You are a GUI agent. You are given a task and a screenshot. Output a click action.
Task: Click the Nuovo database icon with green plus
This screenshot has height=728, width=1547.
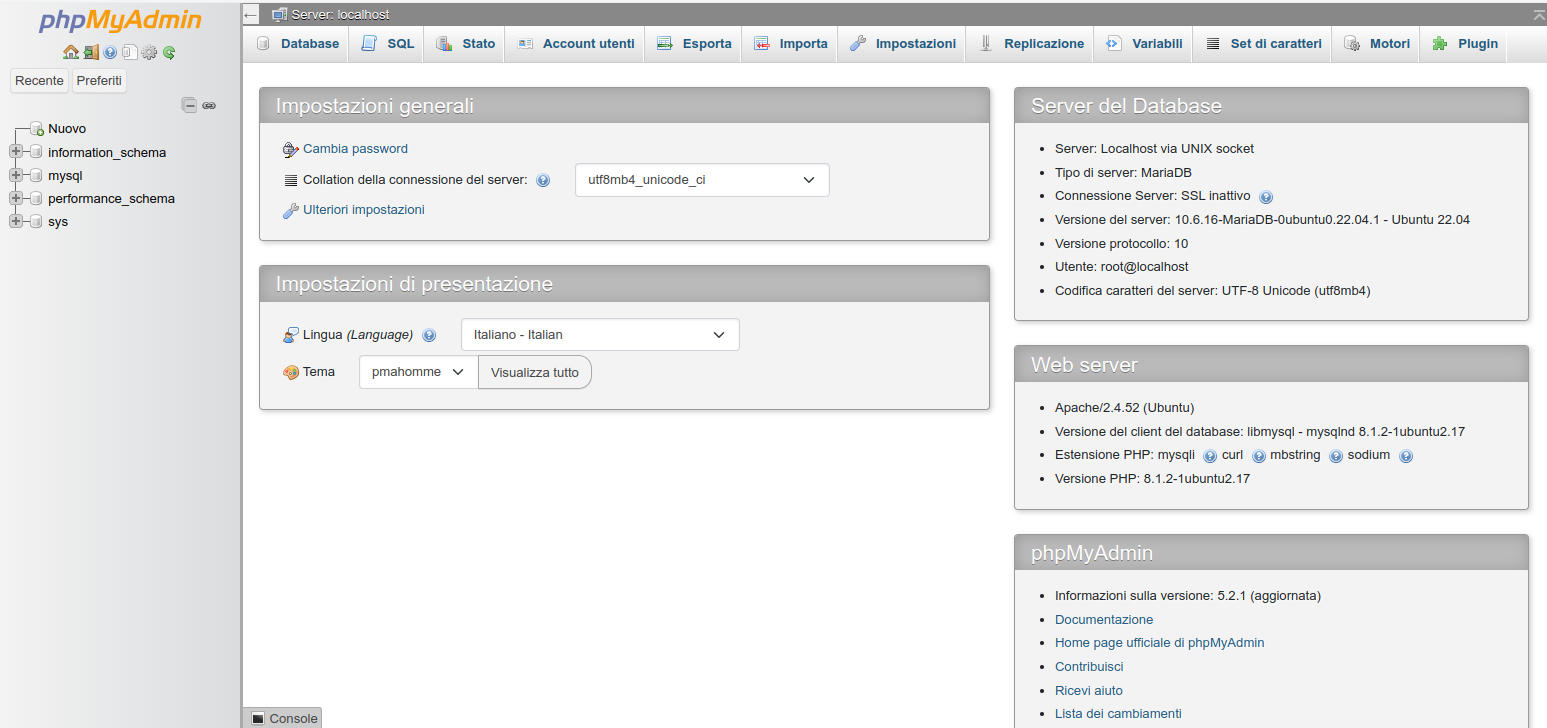[37, 129]
